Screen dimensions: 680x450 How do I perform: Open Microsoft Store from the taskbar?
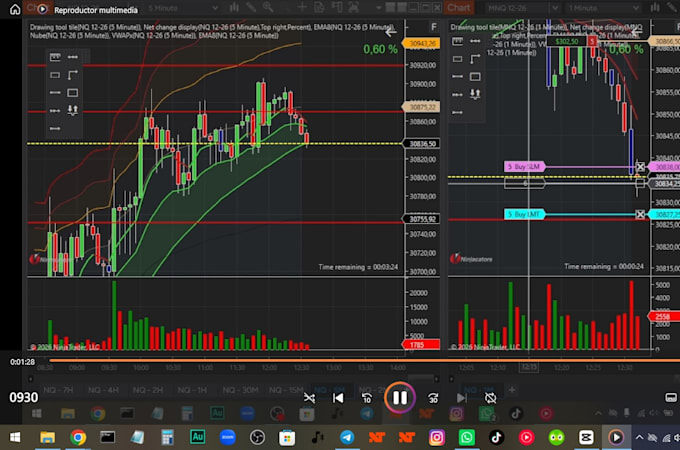[287, 437]
